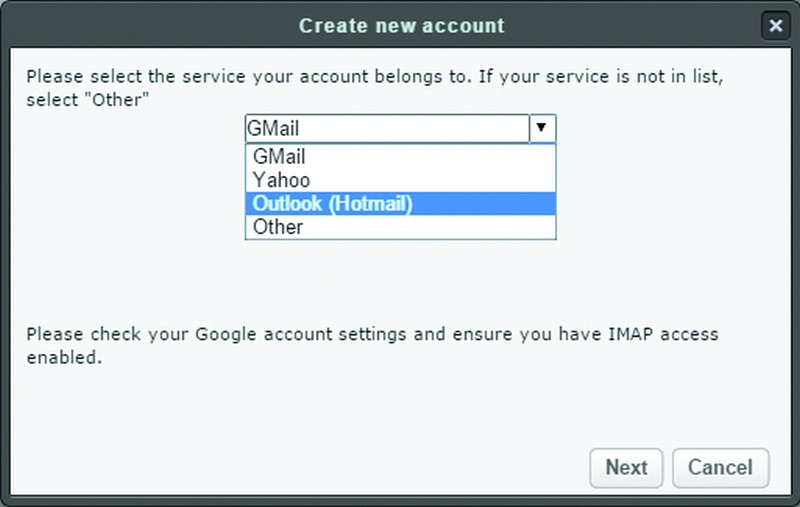Close the Create new account dialog
Screen dimensions: 800x507
point(776,26)
